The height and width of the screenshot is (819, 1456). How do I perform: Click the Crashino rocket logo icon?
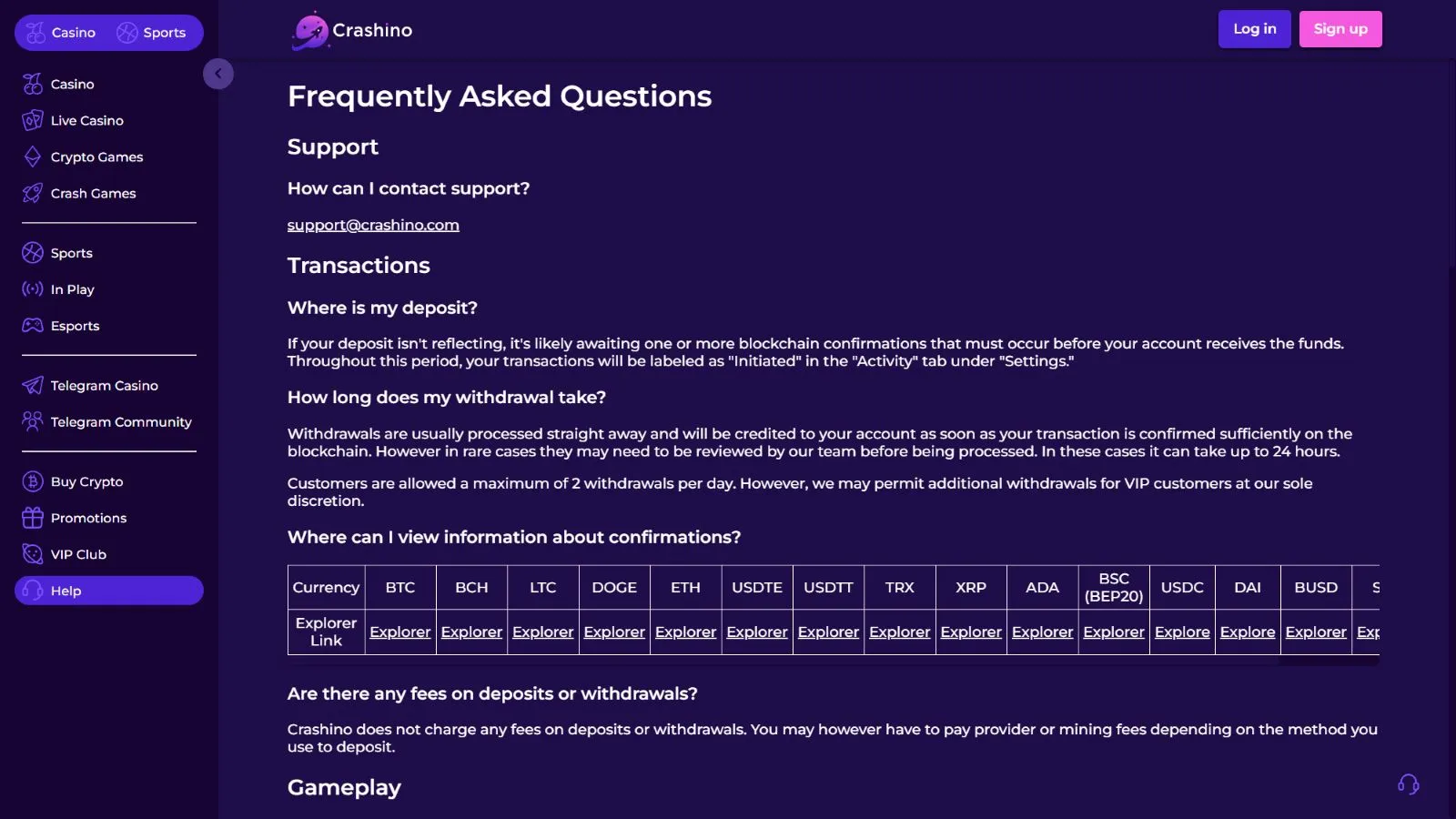pyautogui.click(x=310, y=31)
